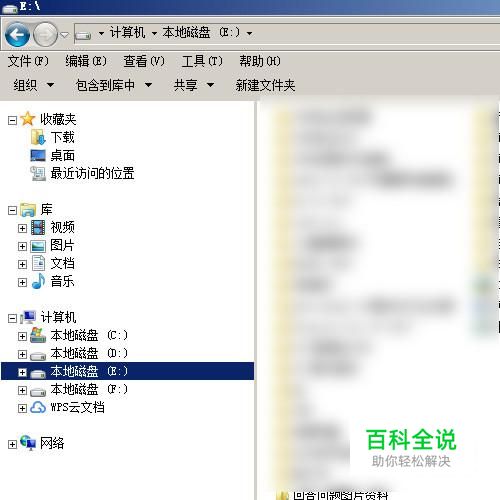Click the 计算机 computer icon
Screen dimensions: 500x500
28,317
